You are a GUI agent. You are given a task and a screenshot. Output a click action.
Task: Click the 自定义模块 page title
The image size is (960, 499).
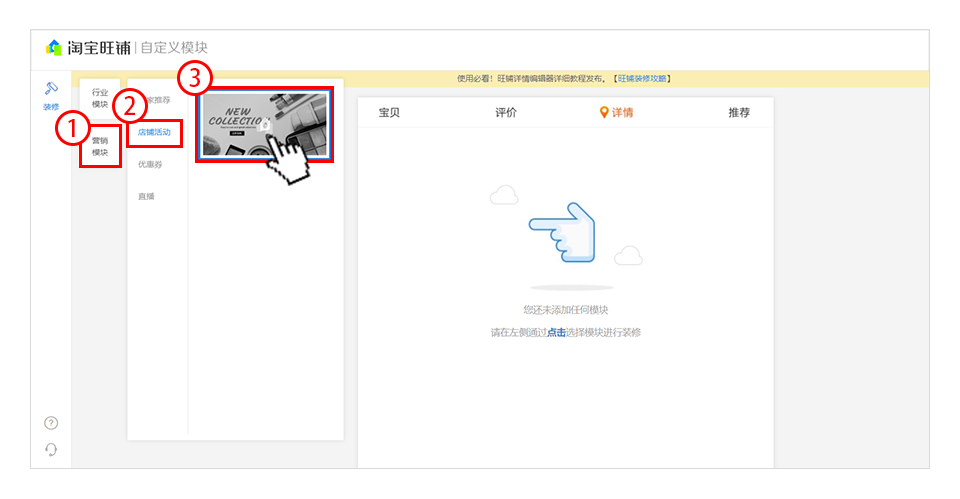174,48
